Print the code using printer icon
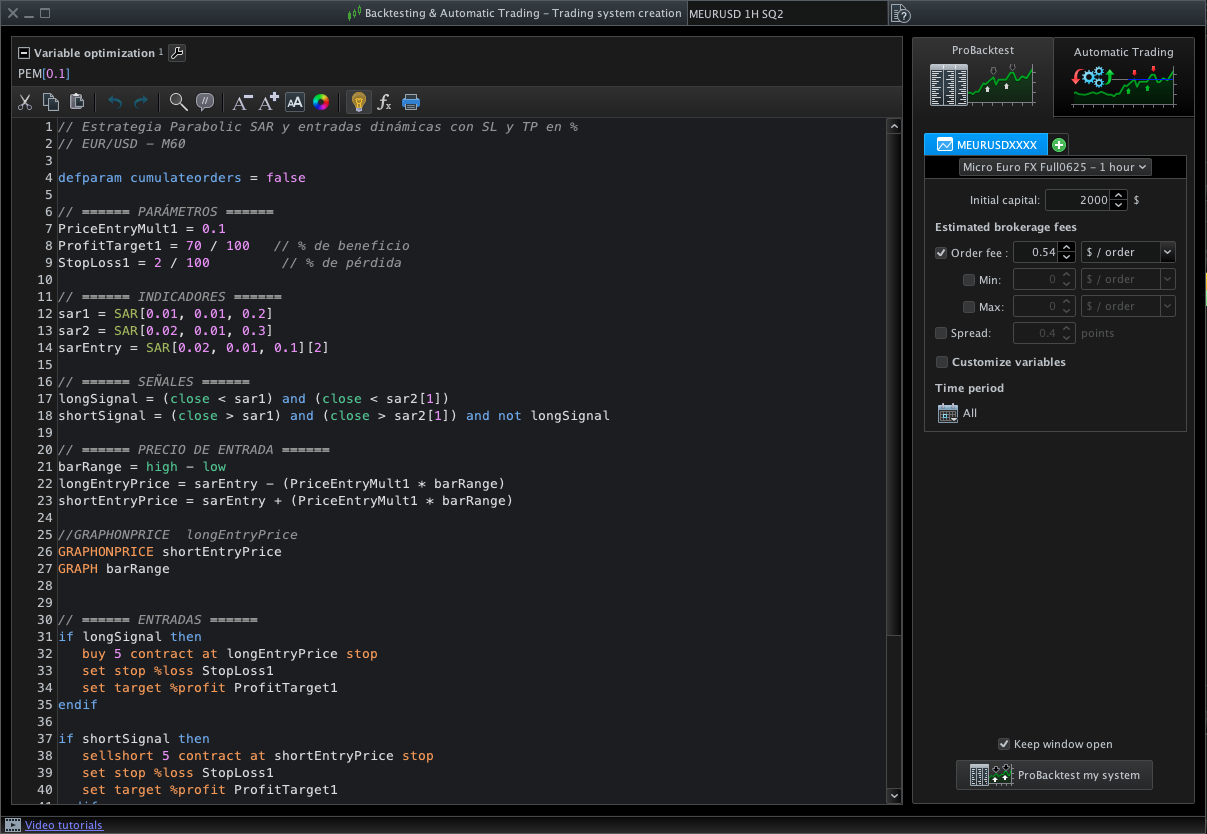Image resolution: width=1207 pixels, height=834 pixels. click(x=411, y=102)
